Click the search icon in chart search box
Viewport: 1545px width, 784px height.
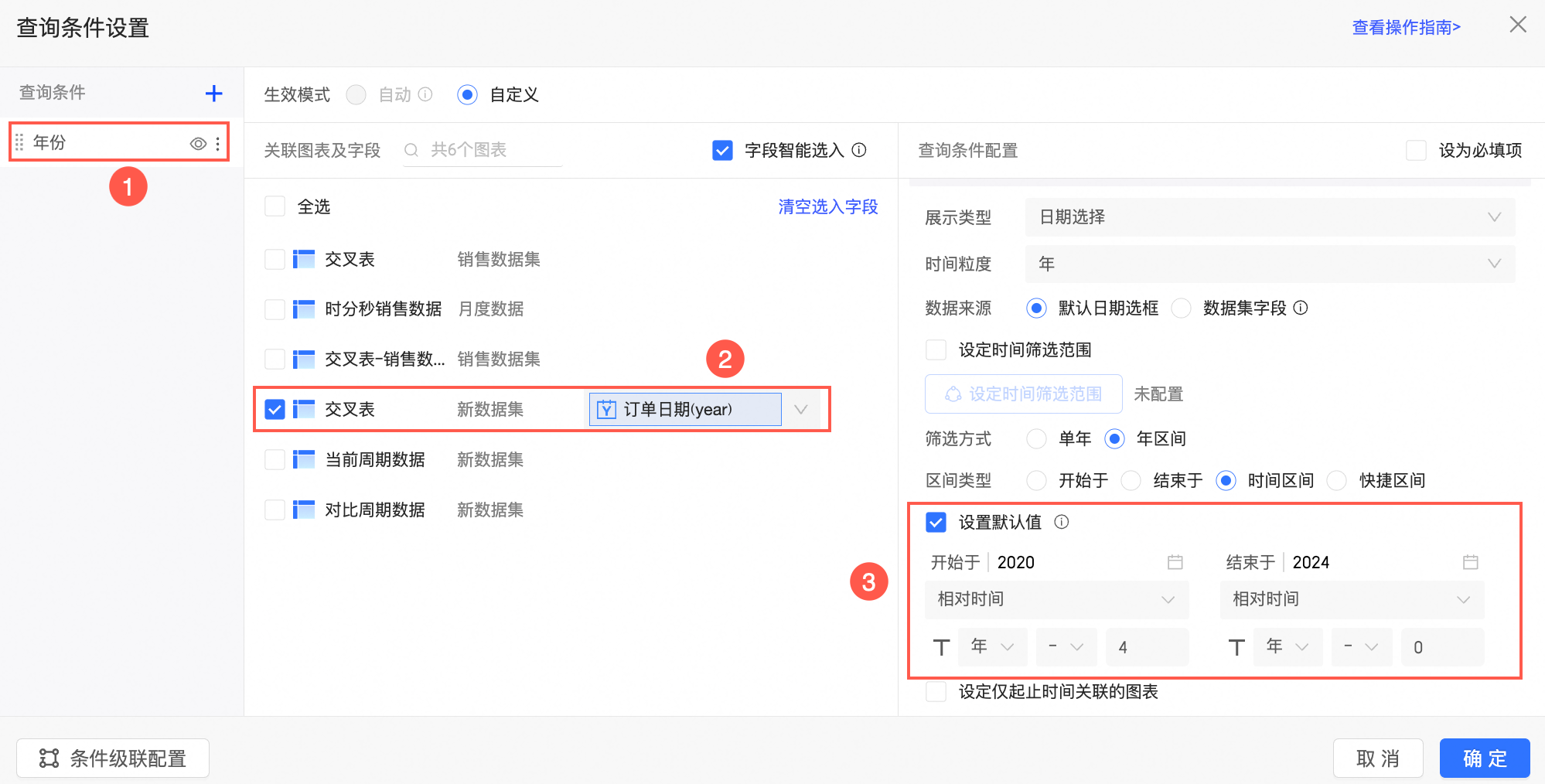411,150
